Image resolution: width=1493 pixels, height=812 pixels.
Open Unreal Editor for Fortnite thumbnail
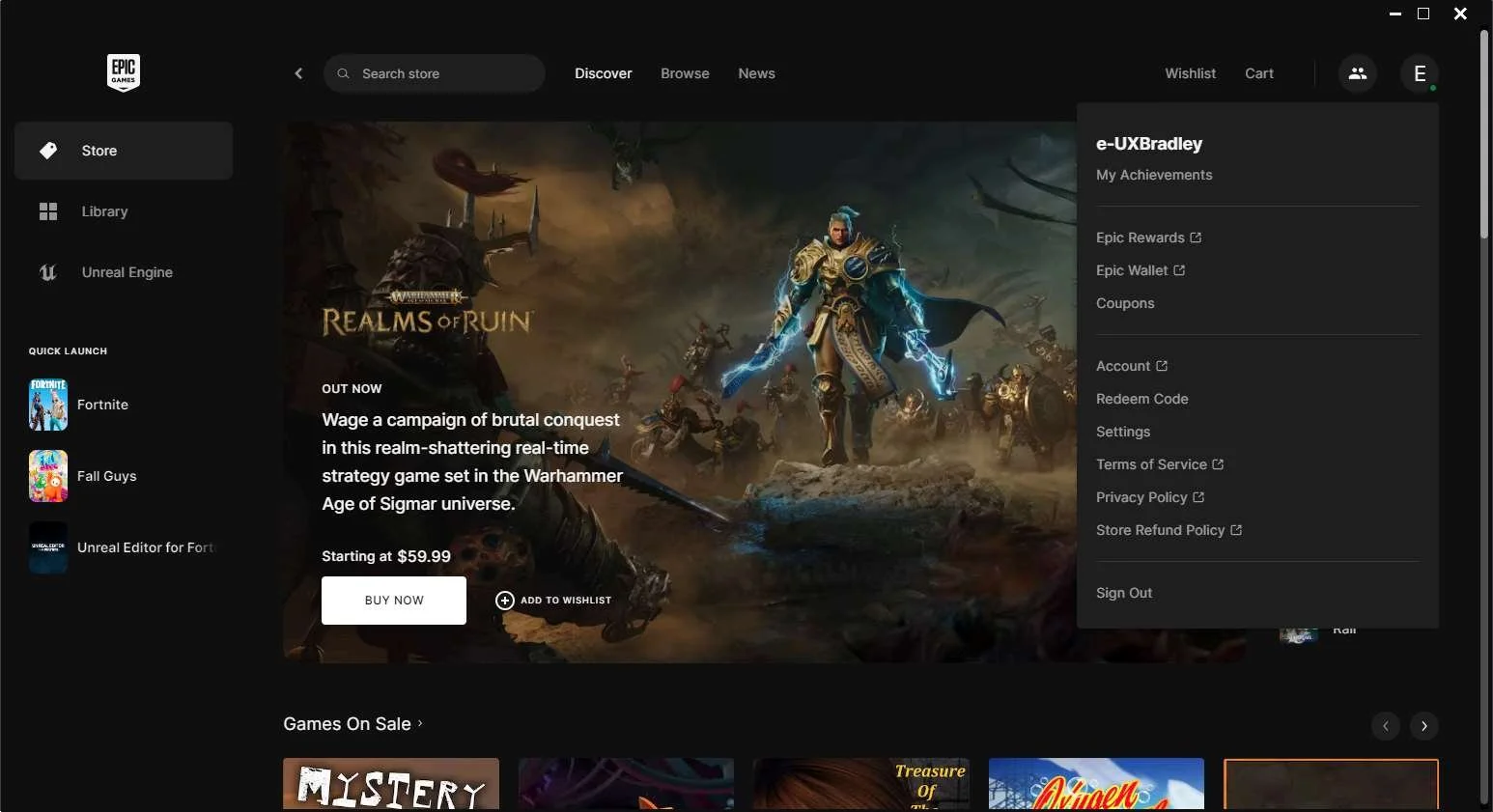tap(48, 547)
